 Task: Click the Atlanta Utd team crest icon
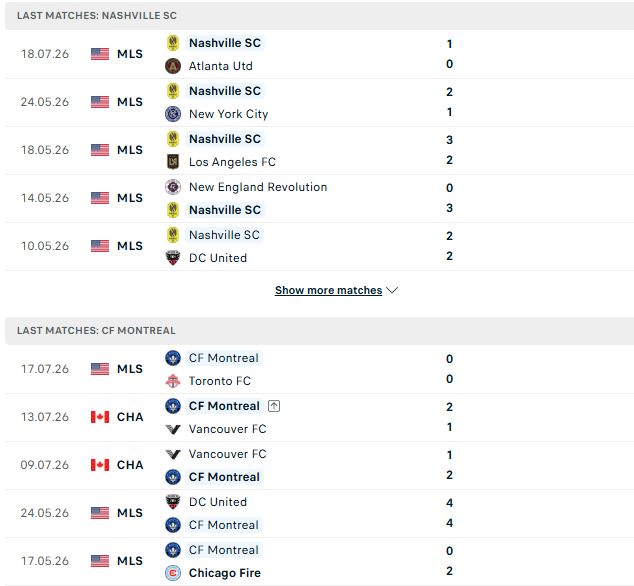(173, 66)
